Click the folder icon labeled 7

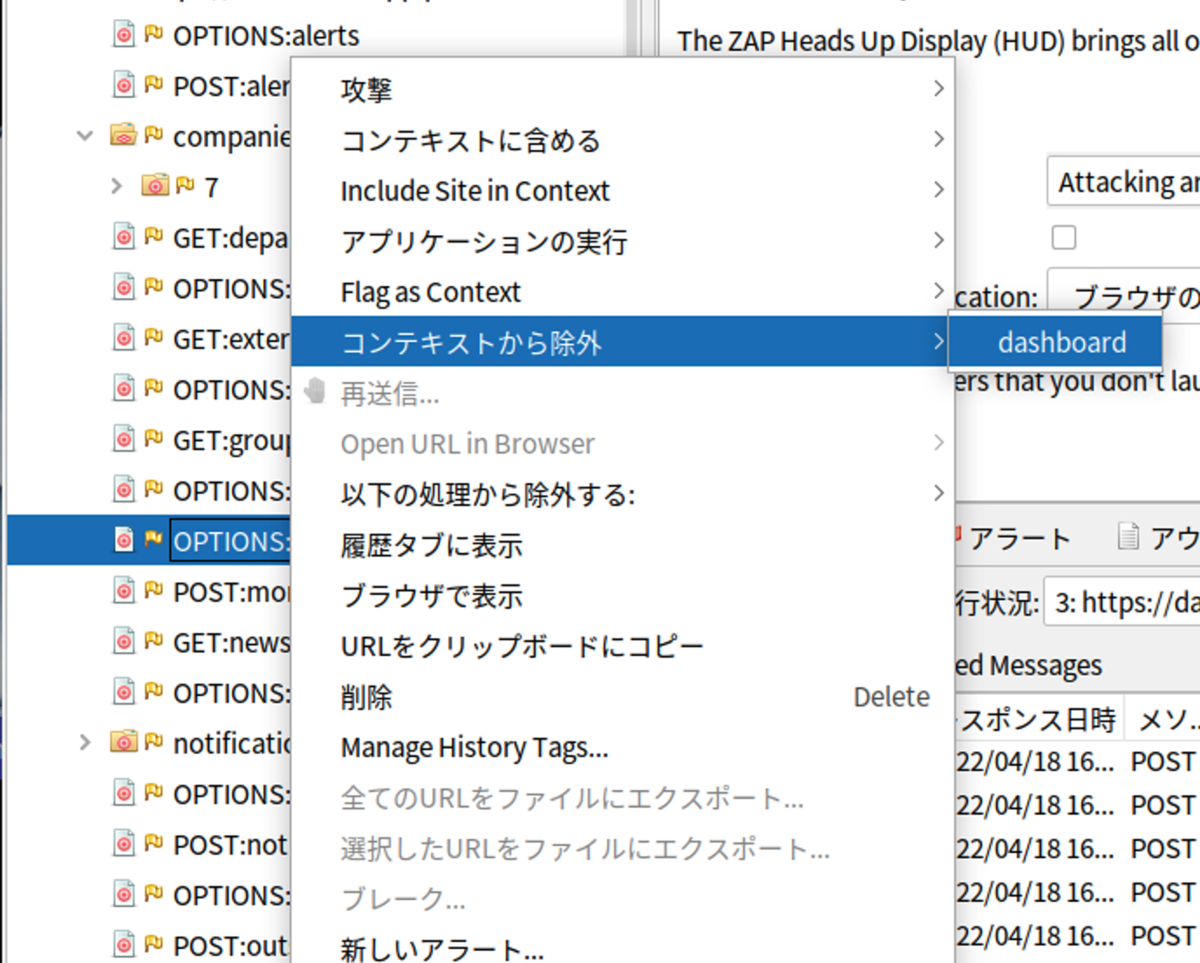155,186
